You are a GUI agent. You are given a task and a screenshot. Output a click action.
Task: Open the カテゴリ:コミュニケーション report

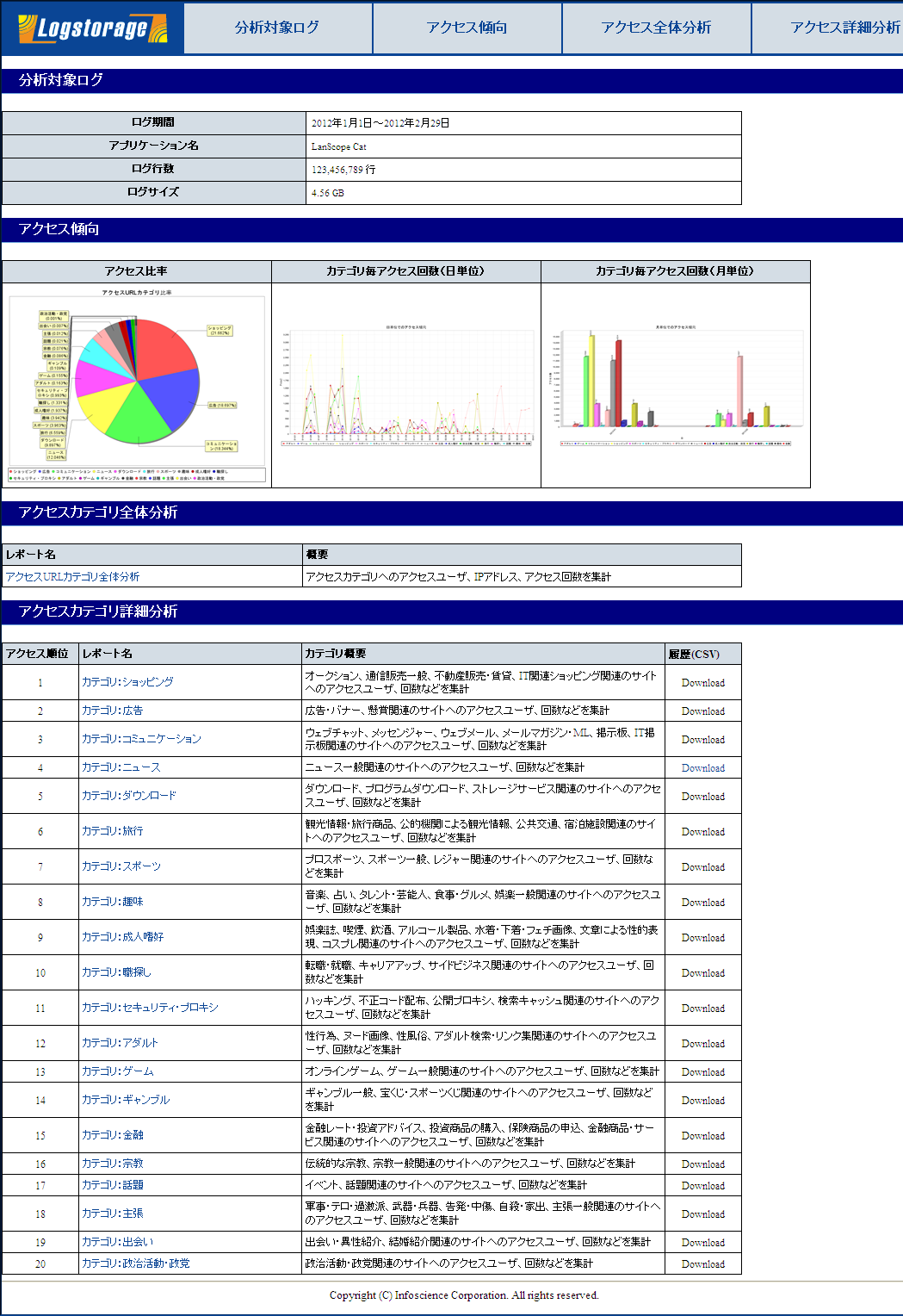click(141, 740)
